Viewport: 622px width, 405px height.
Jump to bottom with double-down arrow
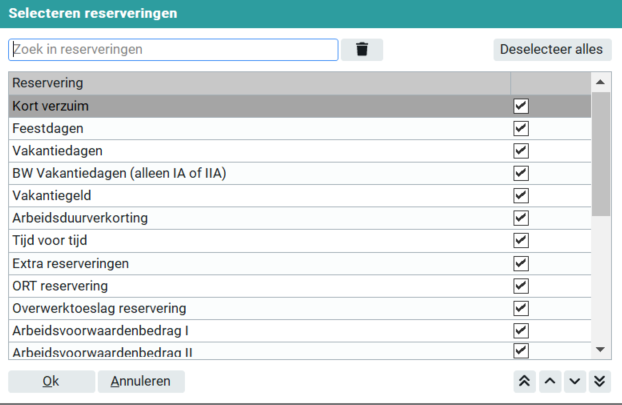[598, 381]
